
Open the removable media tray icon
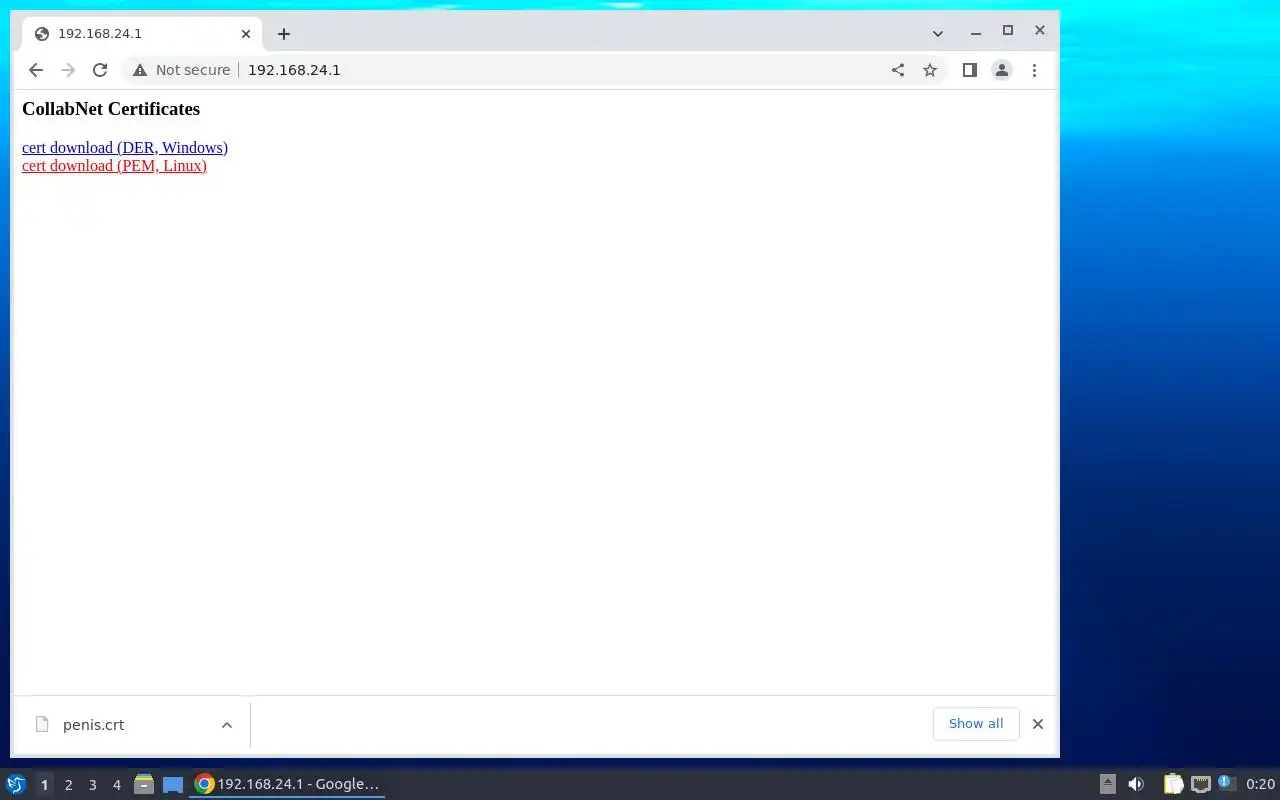tap(1107, 784)
